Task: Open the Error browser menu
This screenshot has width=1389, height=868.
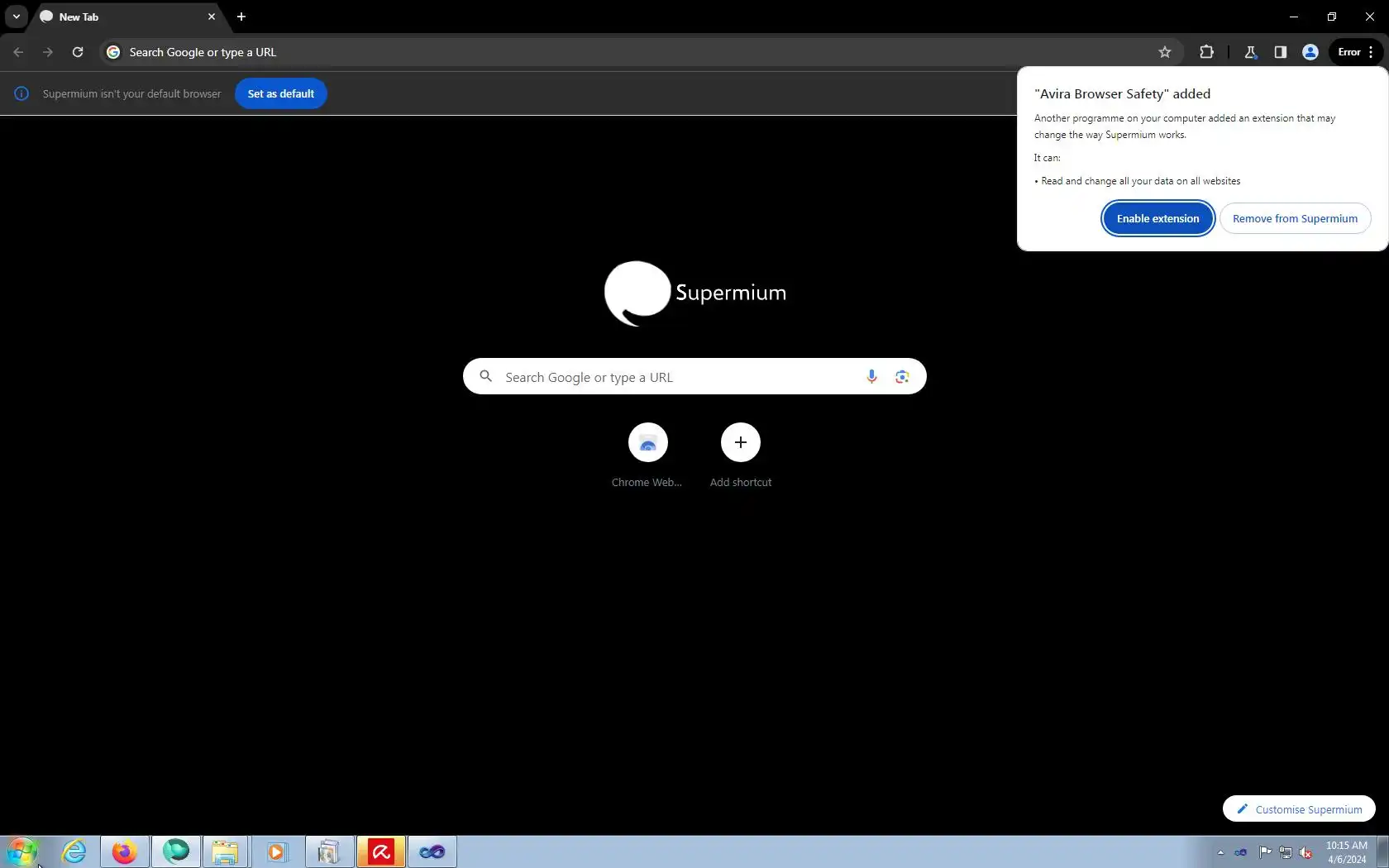Action: pos(1356,52)
